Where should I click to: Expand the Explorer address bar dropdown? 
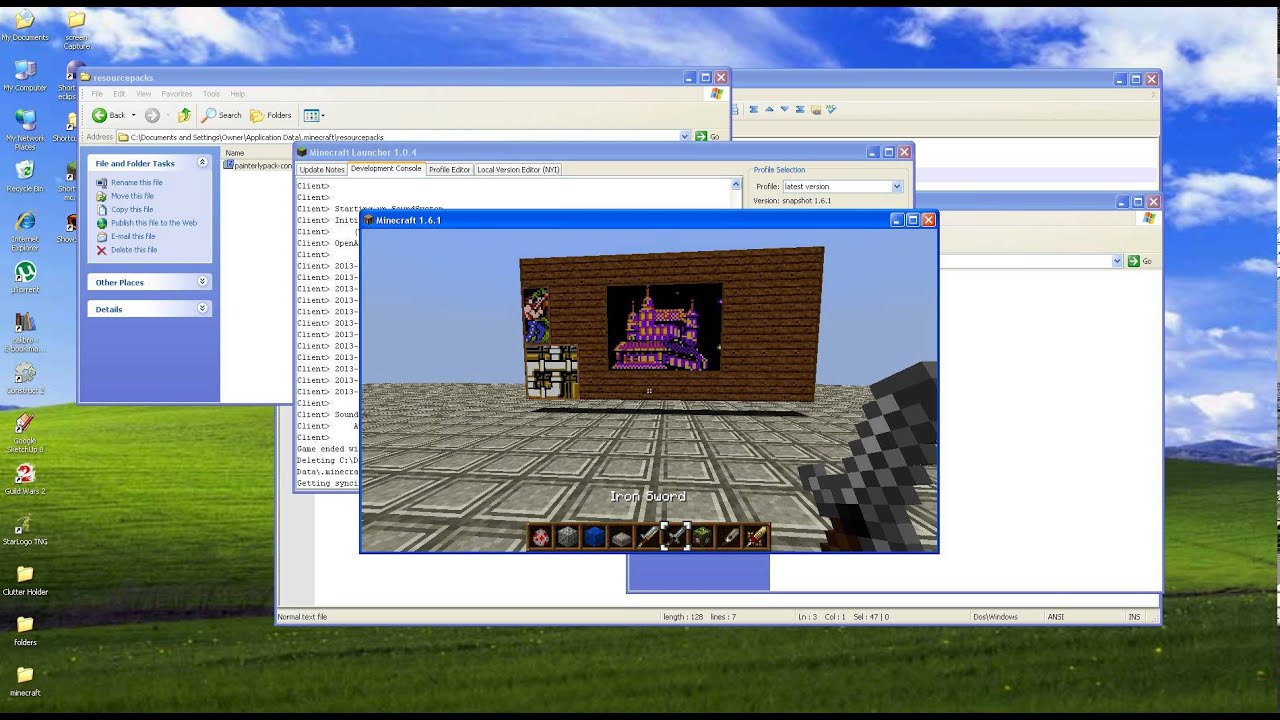[x=685, y=137]
